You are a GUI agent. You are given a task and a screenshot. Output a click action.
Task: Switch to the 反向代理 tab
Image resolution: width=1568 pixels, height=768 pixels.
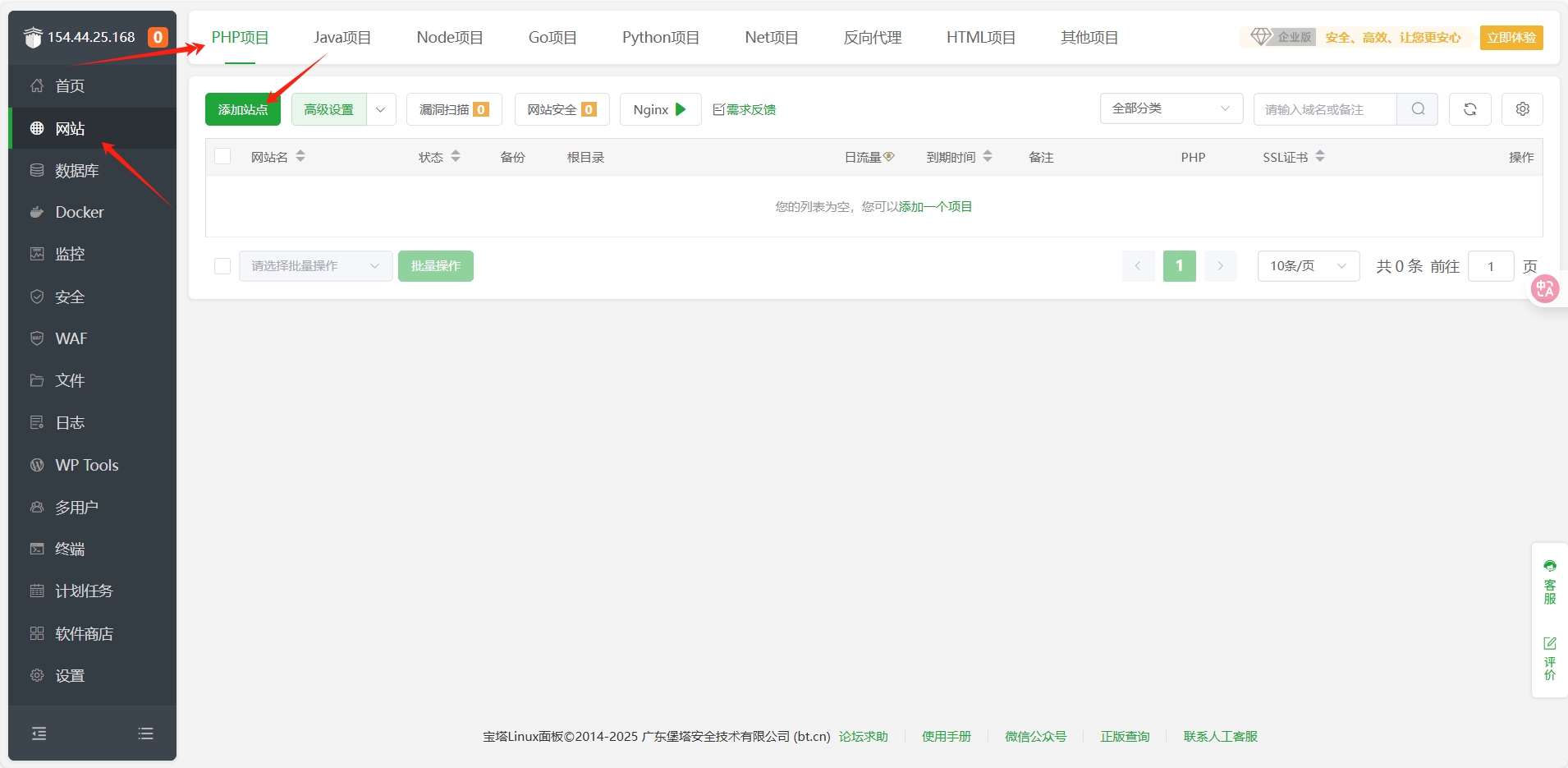click(x=872, y=38)
